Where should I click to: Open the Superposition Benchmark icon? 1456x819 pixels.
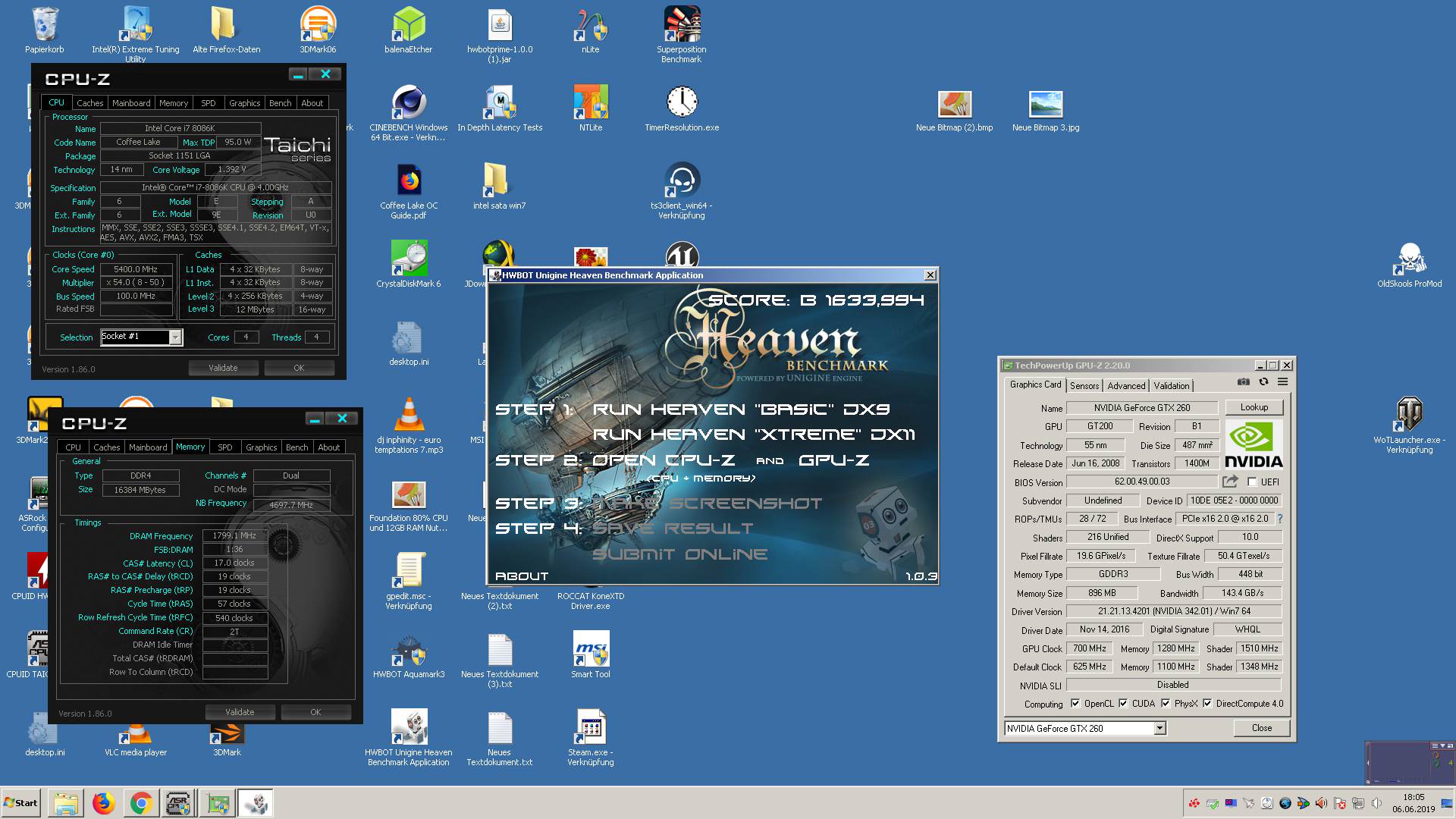click(x=681, y=34)
